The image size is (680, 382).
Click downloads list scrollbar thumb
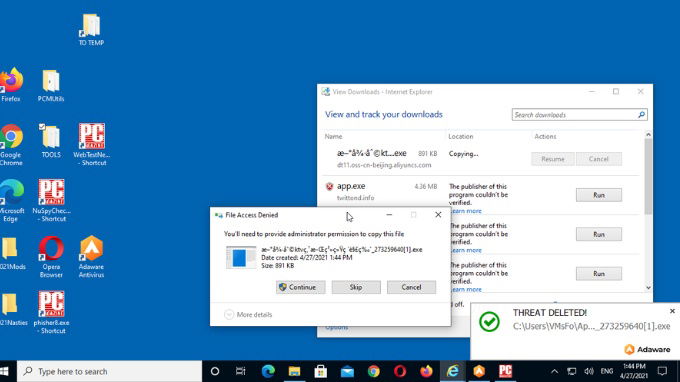pos(648,176)
